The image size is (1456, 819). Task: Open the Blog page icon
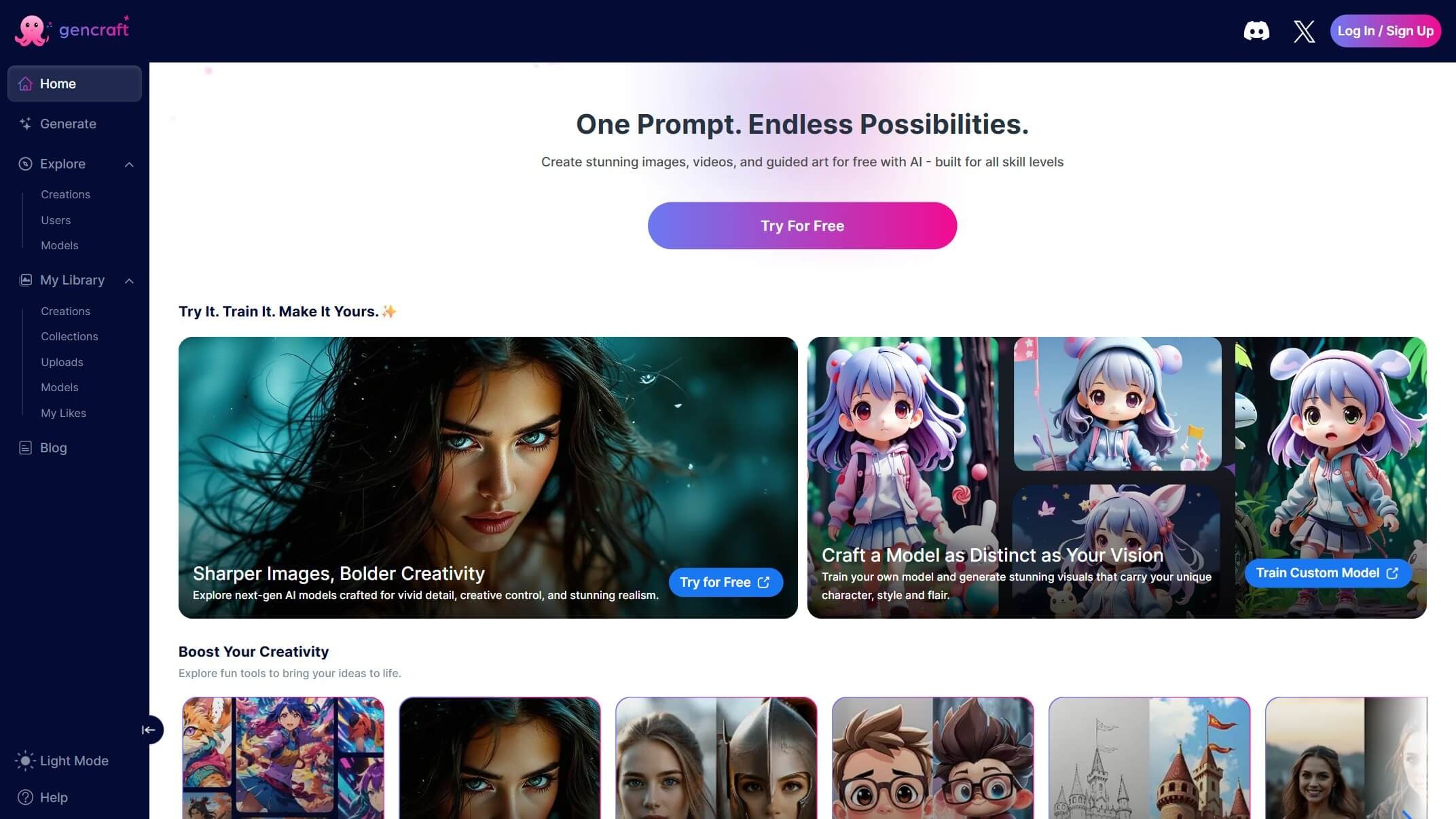pos(25,448)
